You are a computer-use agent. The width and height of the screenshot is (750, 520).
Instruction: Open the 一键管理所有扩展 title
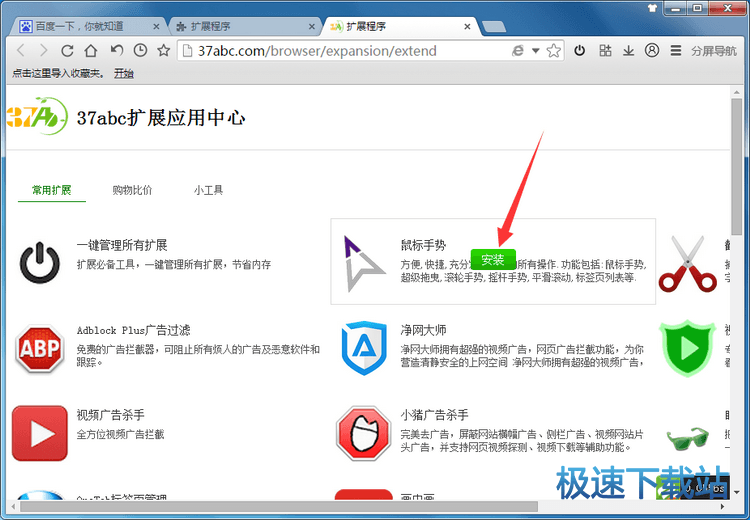point(122,245)
